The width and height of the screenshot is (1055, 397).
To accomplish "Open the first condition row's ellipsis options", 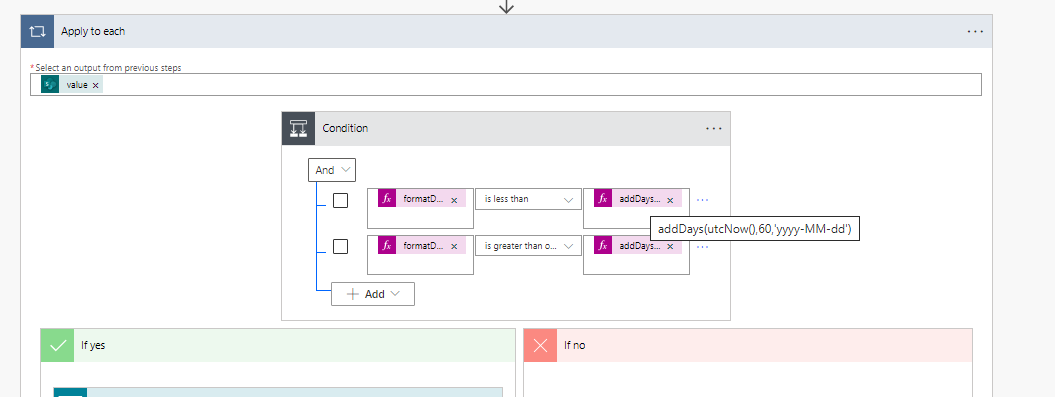I will [x=702, y=200].
